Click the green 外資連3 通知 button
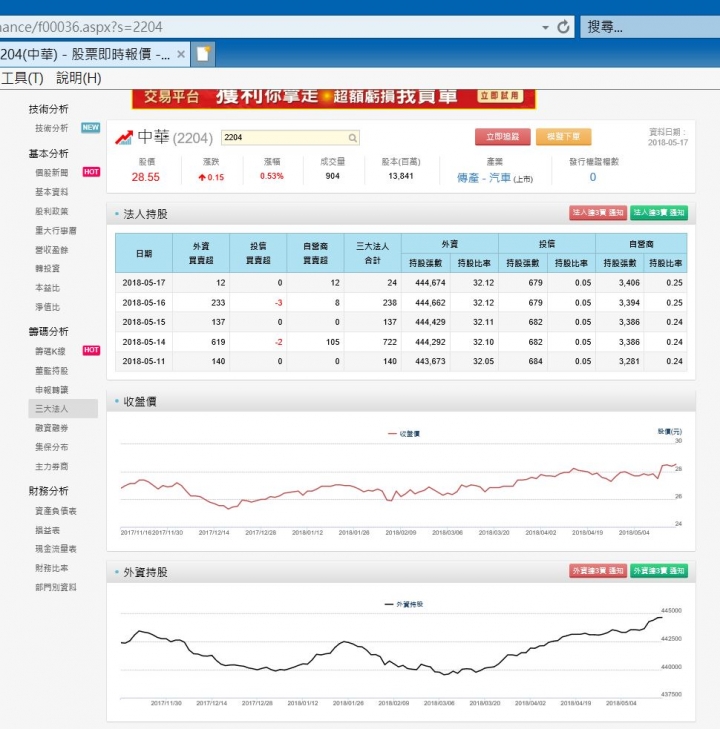 659,571
